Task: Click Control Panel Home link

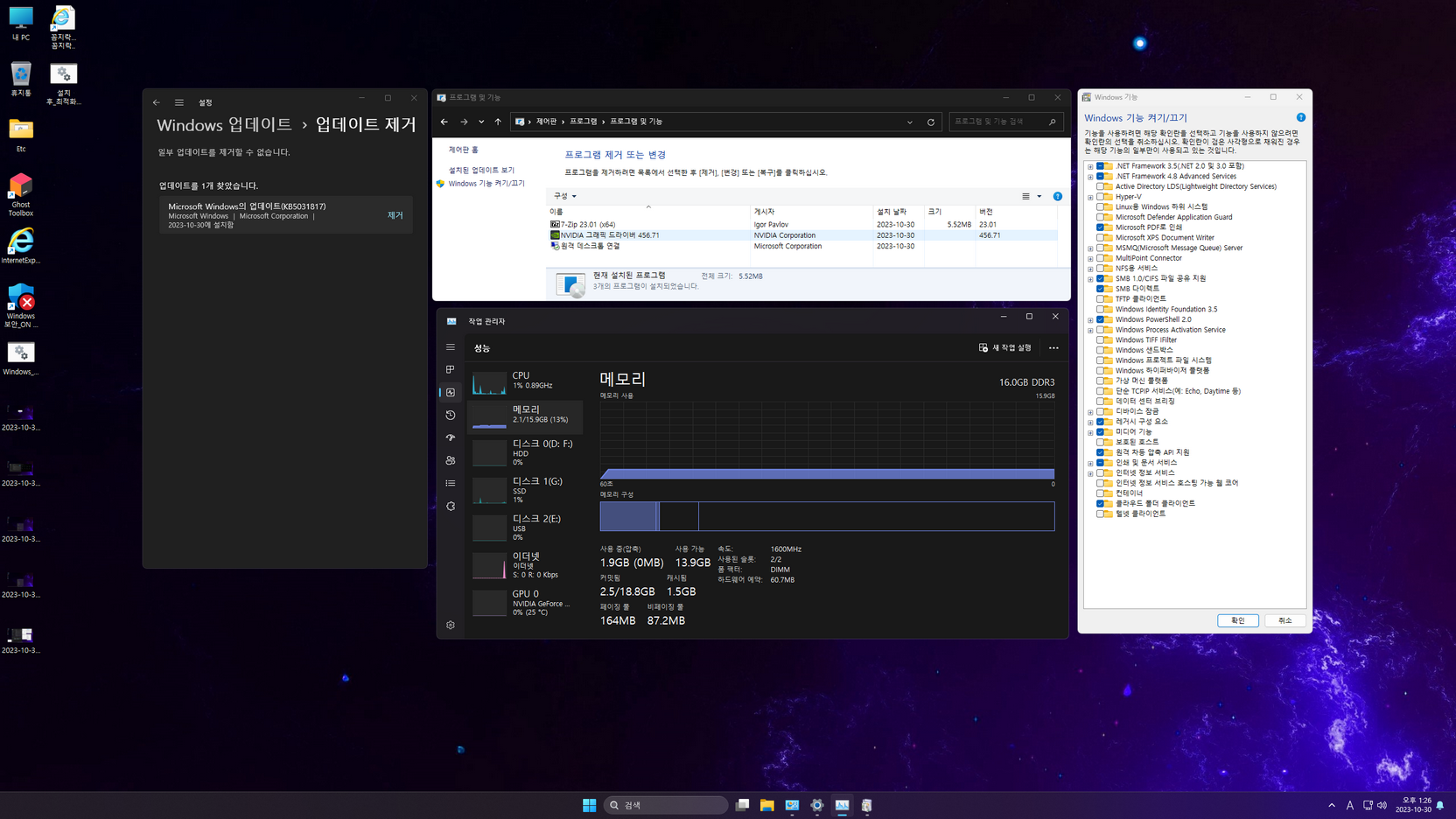Action: (464, 150)
